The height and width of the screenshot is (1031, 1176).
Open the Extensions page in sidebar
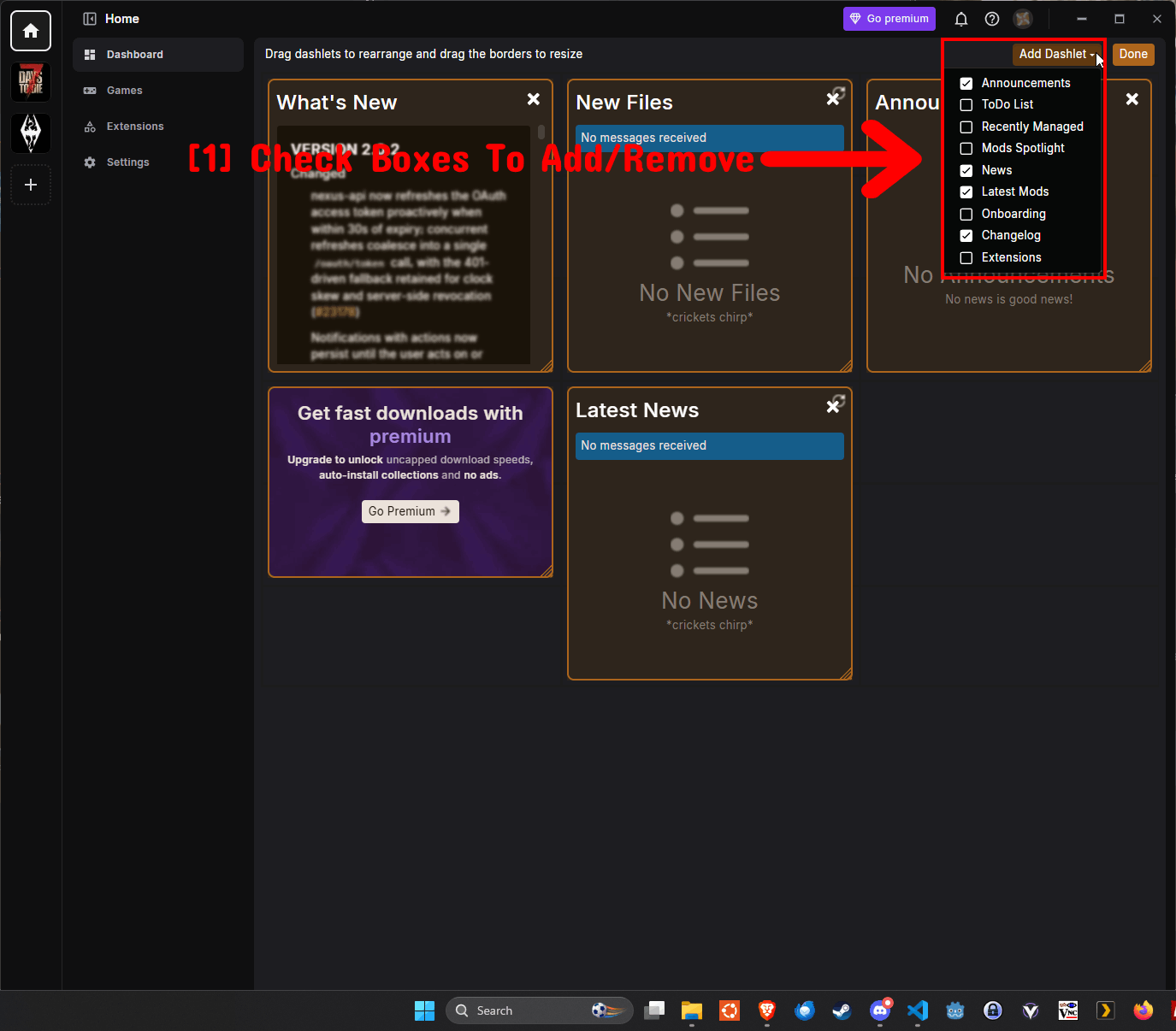158,127
